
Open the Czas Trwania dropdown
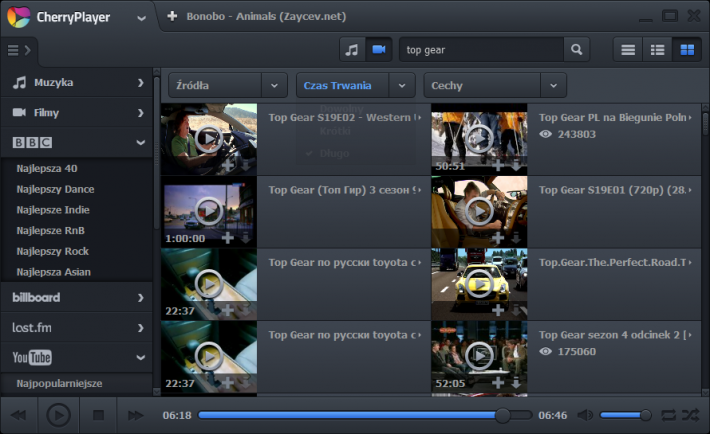[356, 85]
